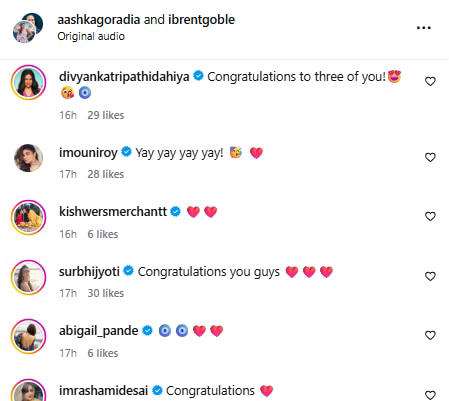Viewport: 449px width, 401px height.
Task: View abigail_pande's story avatar
Action: pyautogui.click(x=28, y=336)
